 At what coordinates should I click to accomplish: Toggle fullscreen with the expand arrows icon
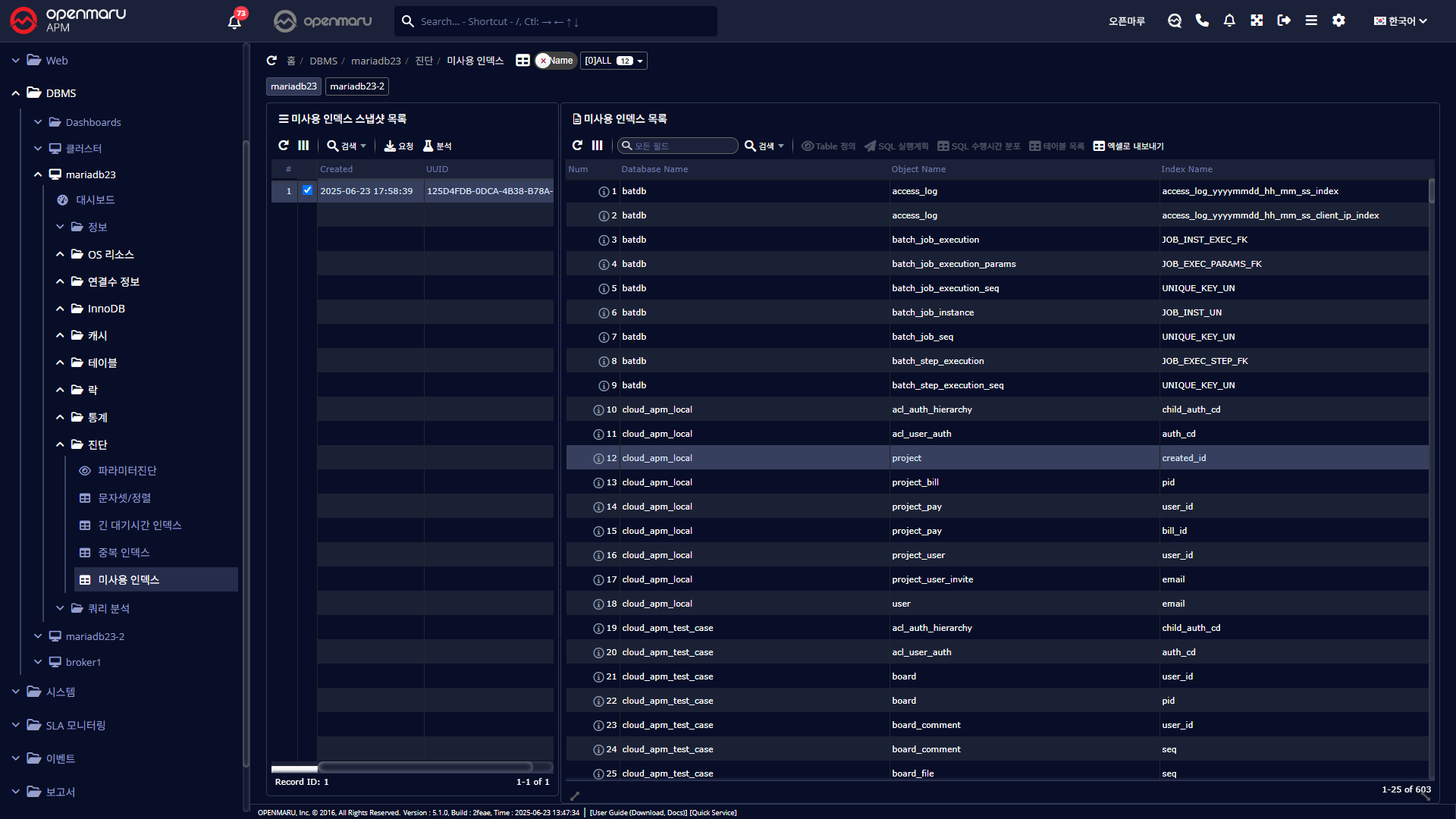pyautogui.click(x=1257, y=20)
